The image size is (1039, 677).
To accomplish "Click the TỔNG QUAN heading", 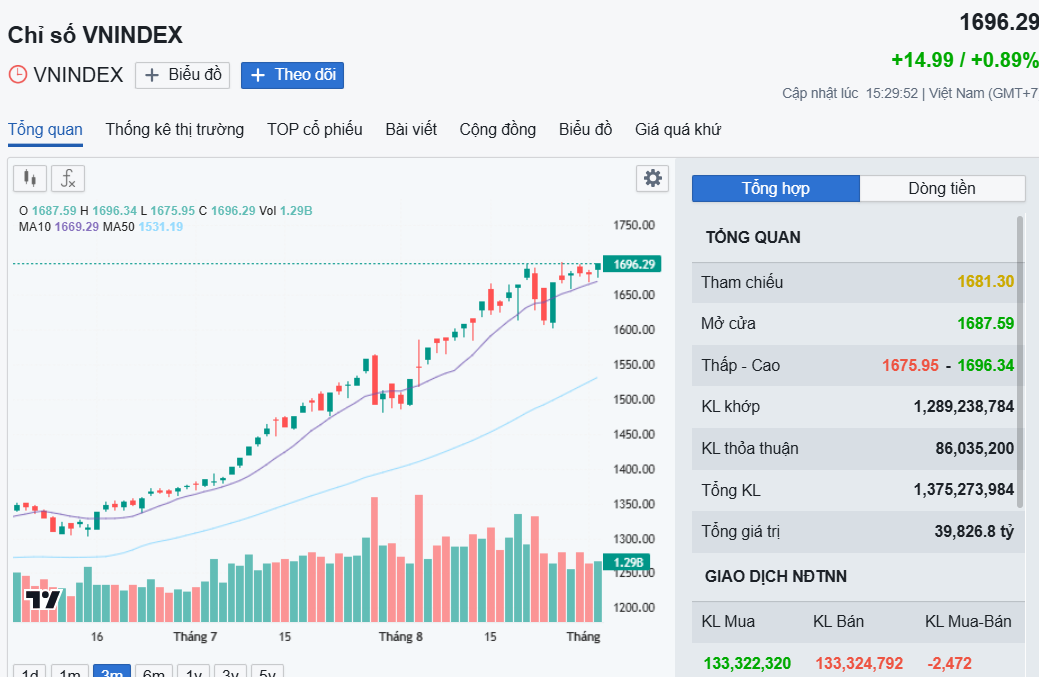I will 753,237.
